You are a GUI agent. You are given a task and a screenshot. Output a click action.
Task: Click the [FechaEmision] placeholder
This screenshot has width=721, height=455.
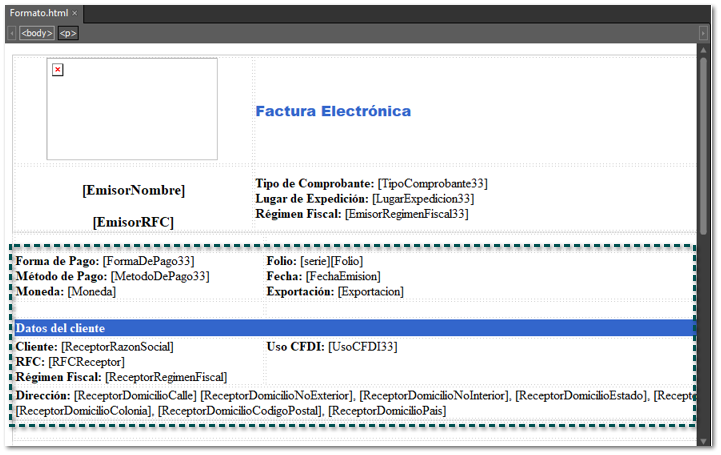(x=343, y=276)
